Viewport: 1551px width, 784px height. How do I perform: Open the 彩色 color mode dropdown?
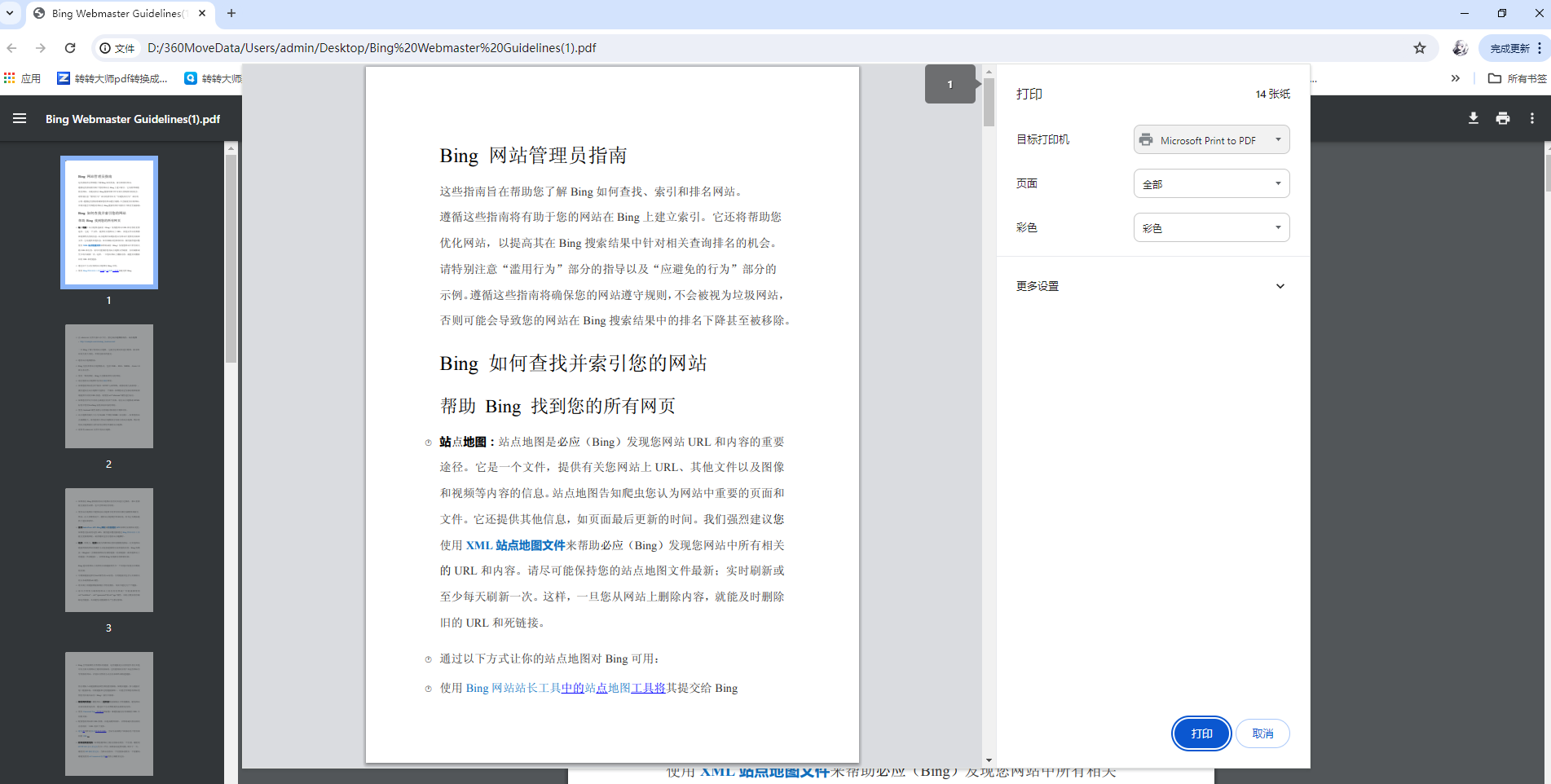pyautogui.click(x=1211, y=227)
